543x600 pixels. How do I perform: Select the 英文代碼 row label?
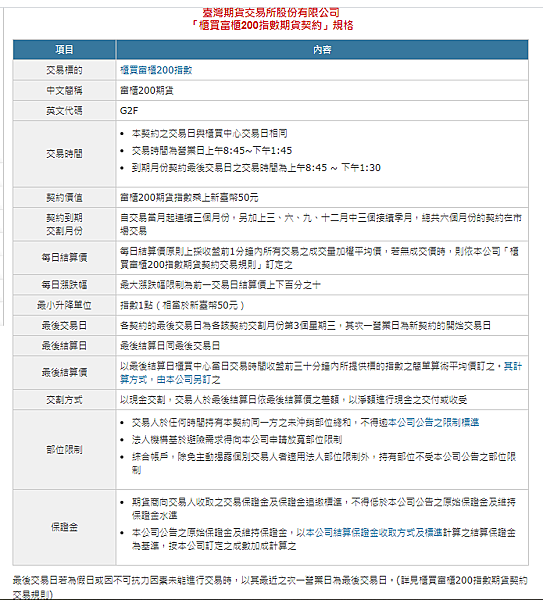click(64, 111)
